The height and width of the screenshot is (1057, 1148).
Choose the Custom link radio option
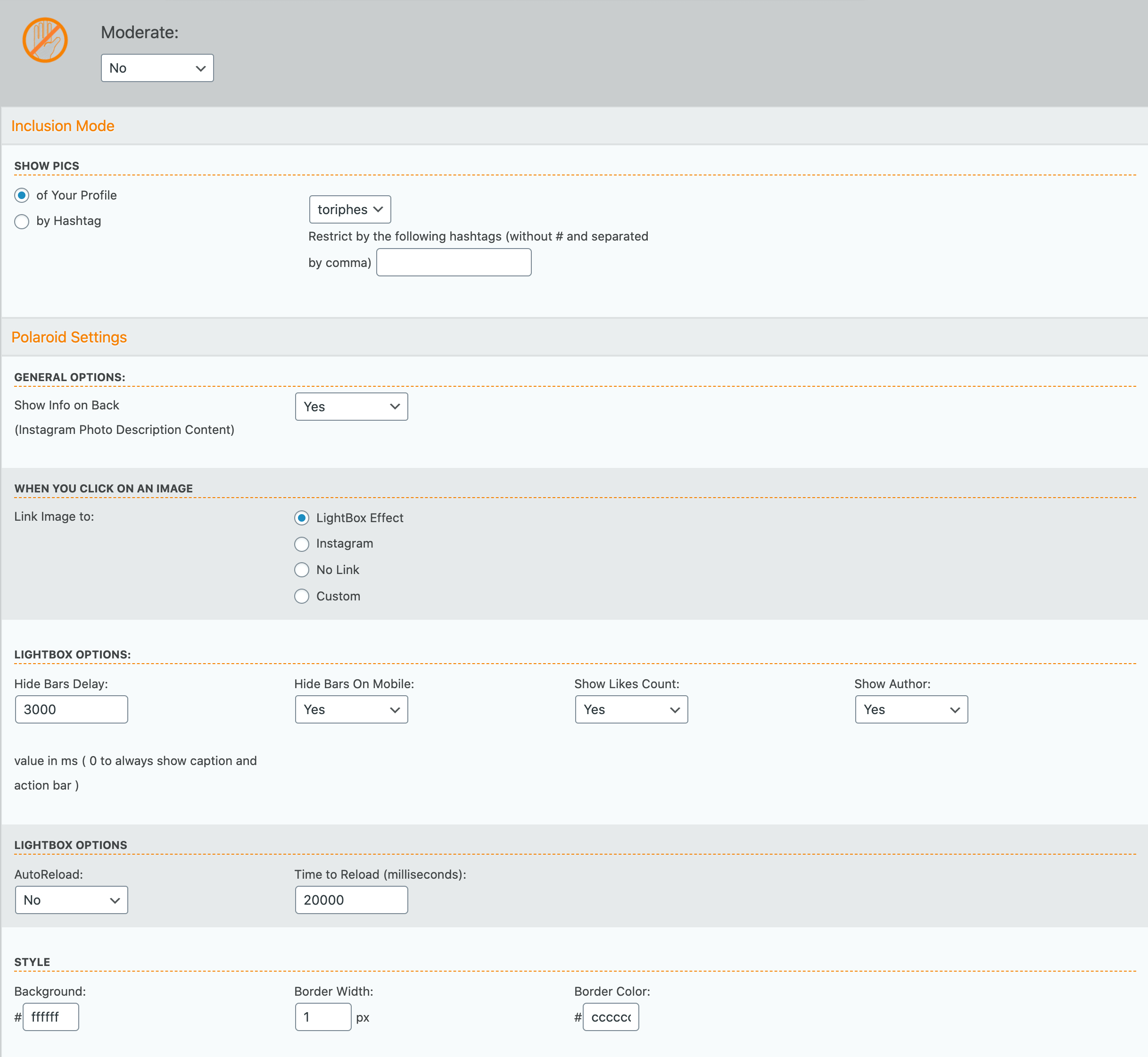click(302, 596)
